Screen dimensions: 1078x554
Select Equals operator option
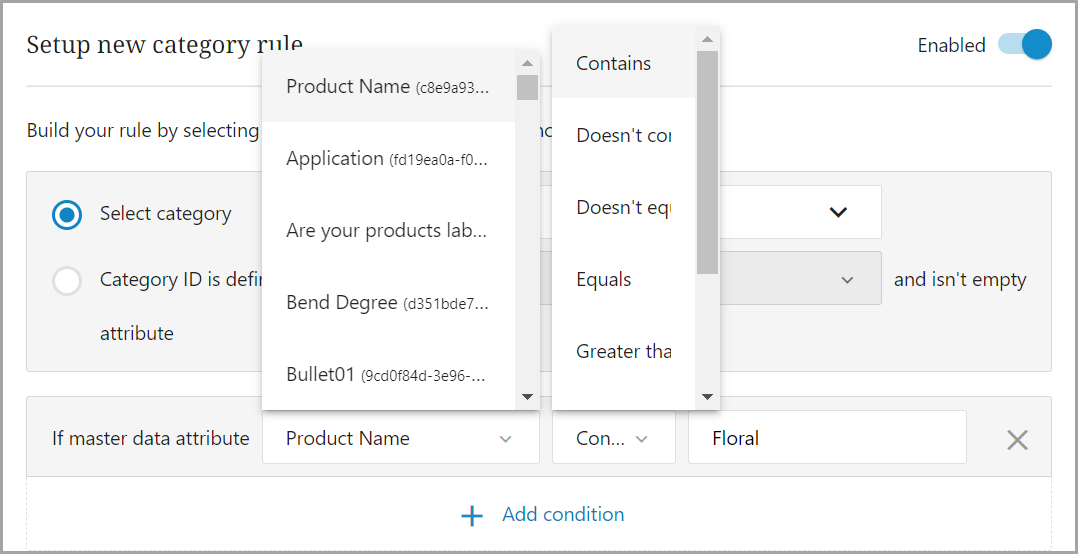pyautogui.click(x=604, y=280)
